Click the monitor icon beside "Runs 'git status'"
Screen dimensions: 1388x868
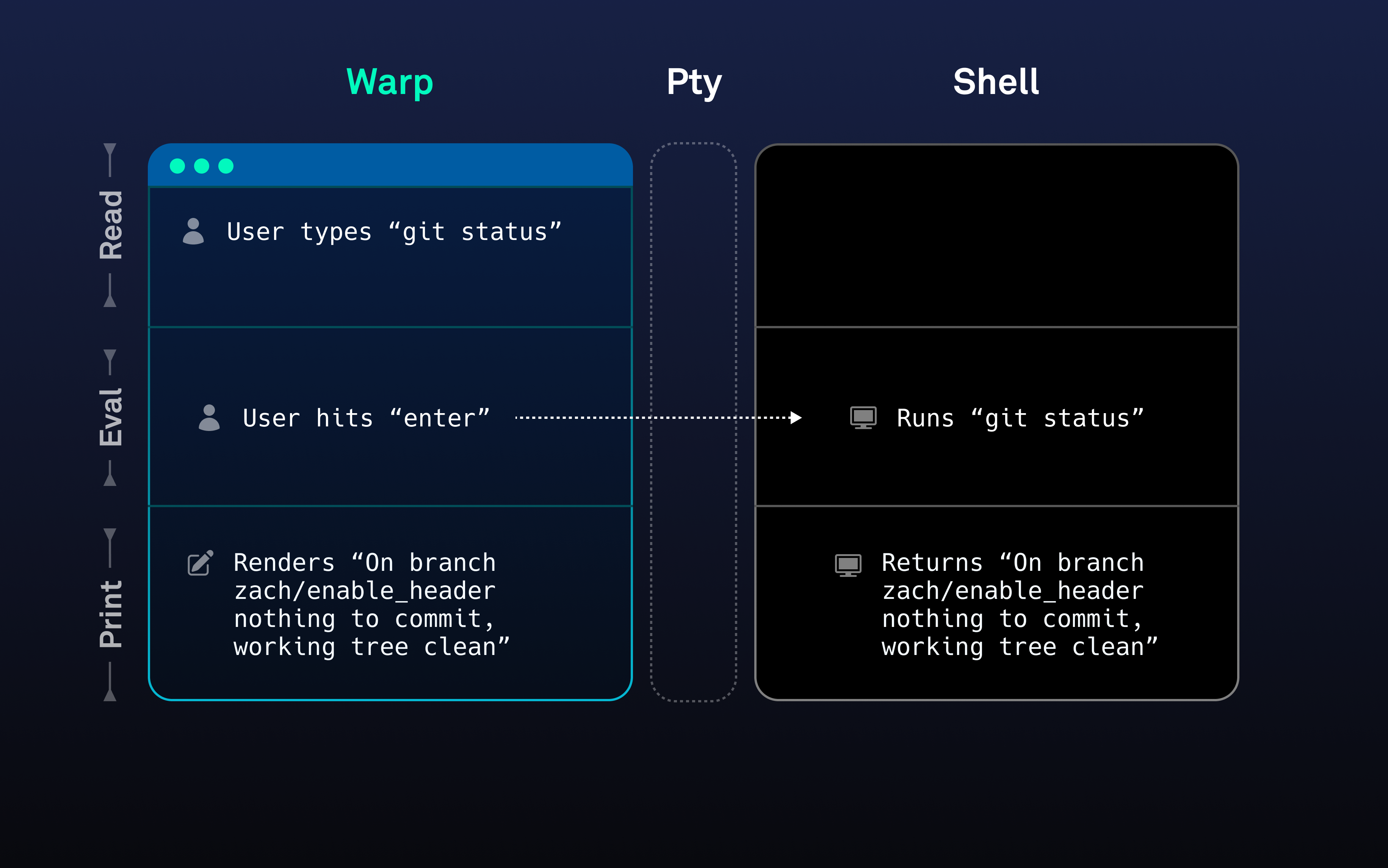(x=864, y=418)
